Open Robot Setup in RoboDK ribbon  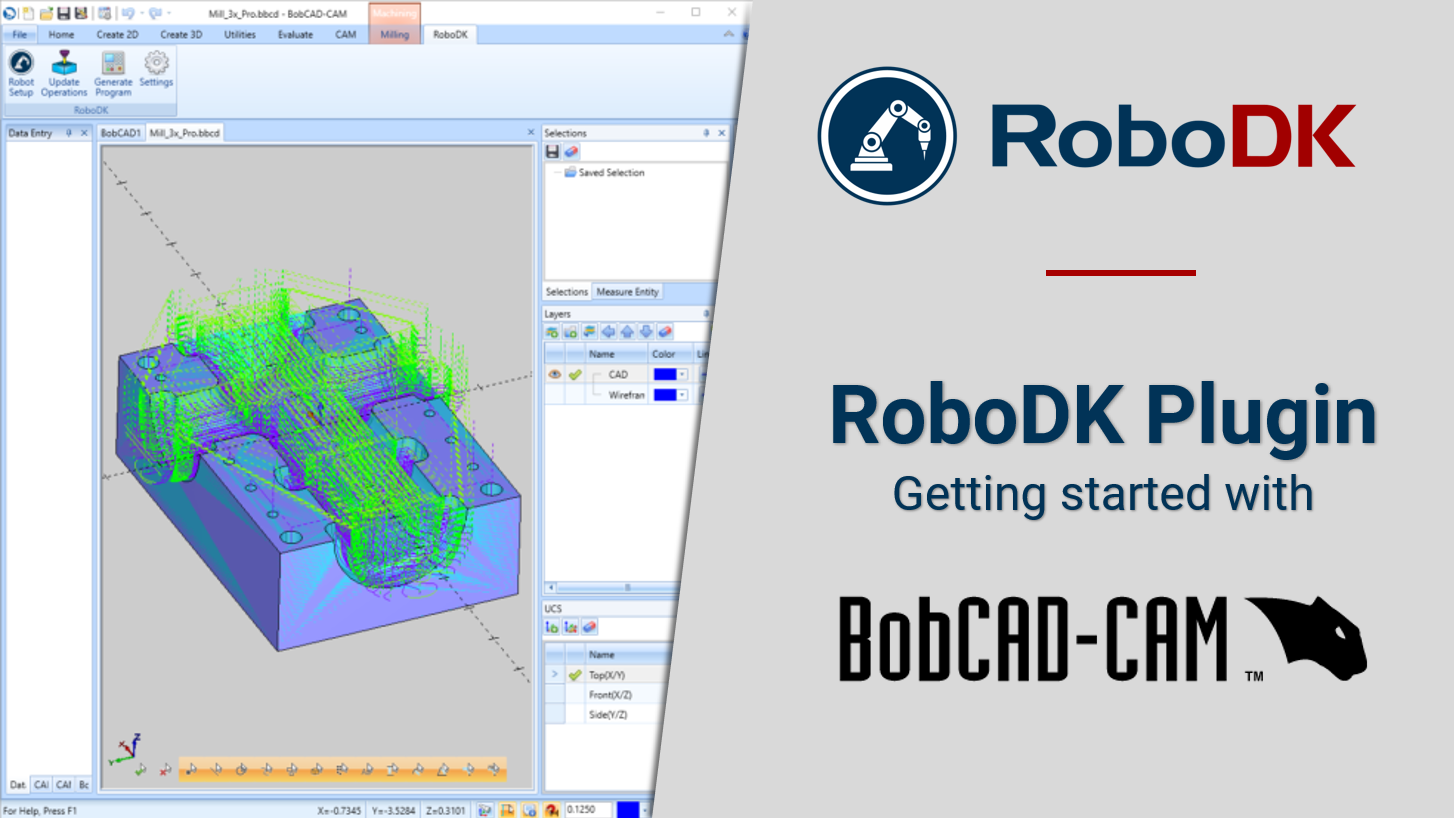[21, 73]
